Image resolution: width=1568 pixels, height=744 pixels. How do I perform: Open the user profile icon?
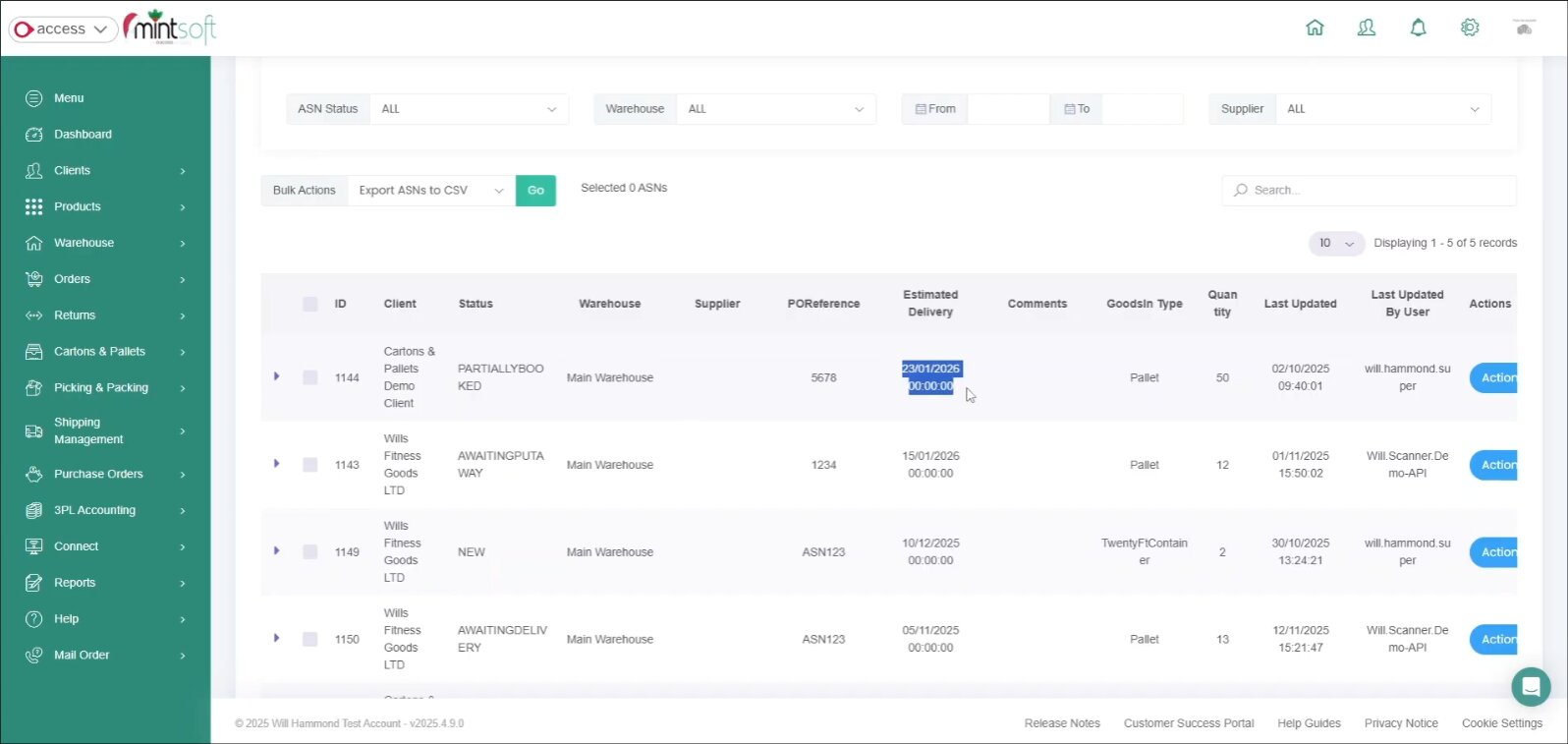(1367, 28)
